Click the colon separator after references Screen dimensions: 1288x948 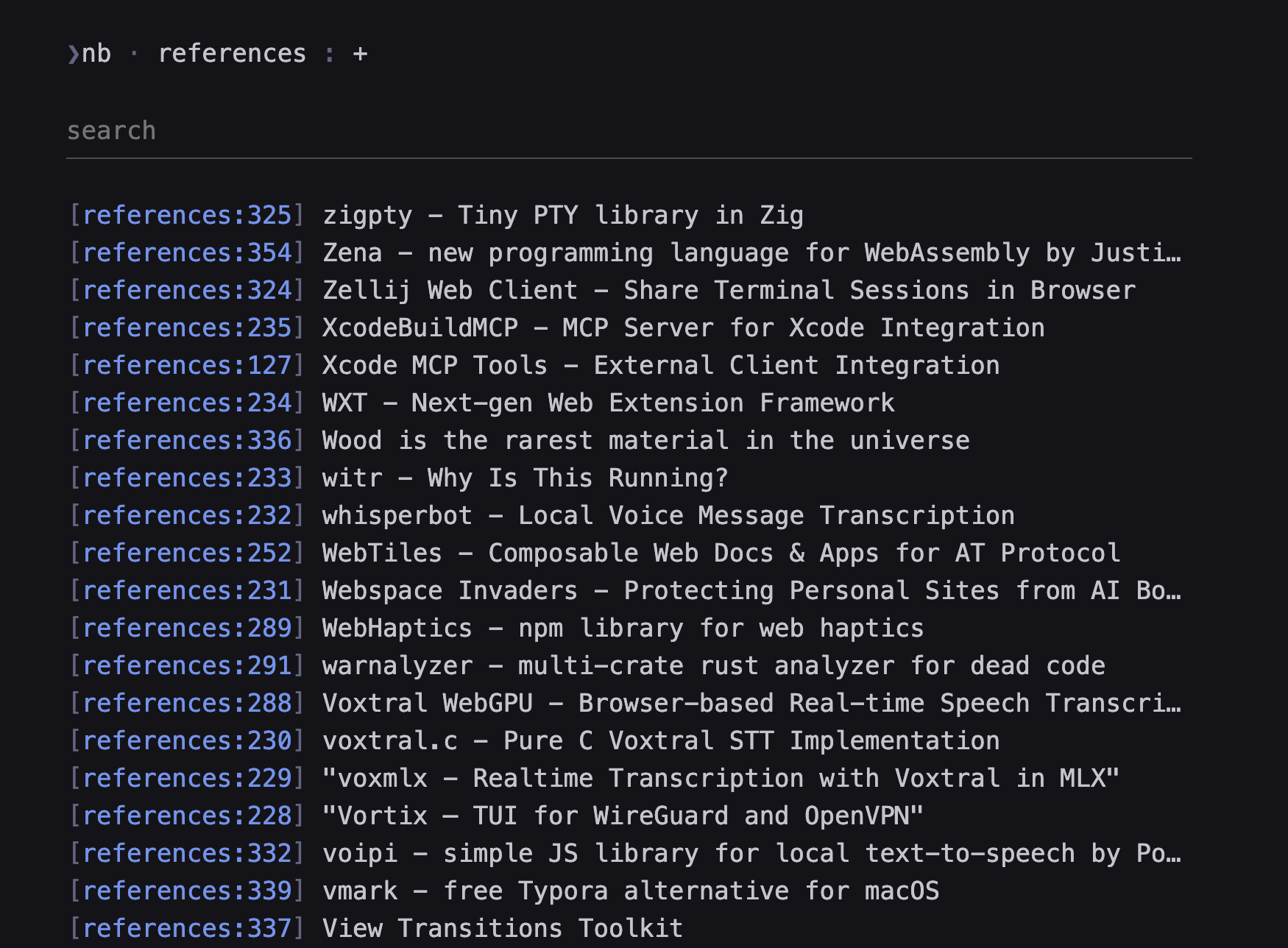pos(328,52)
